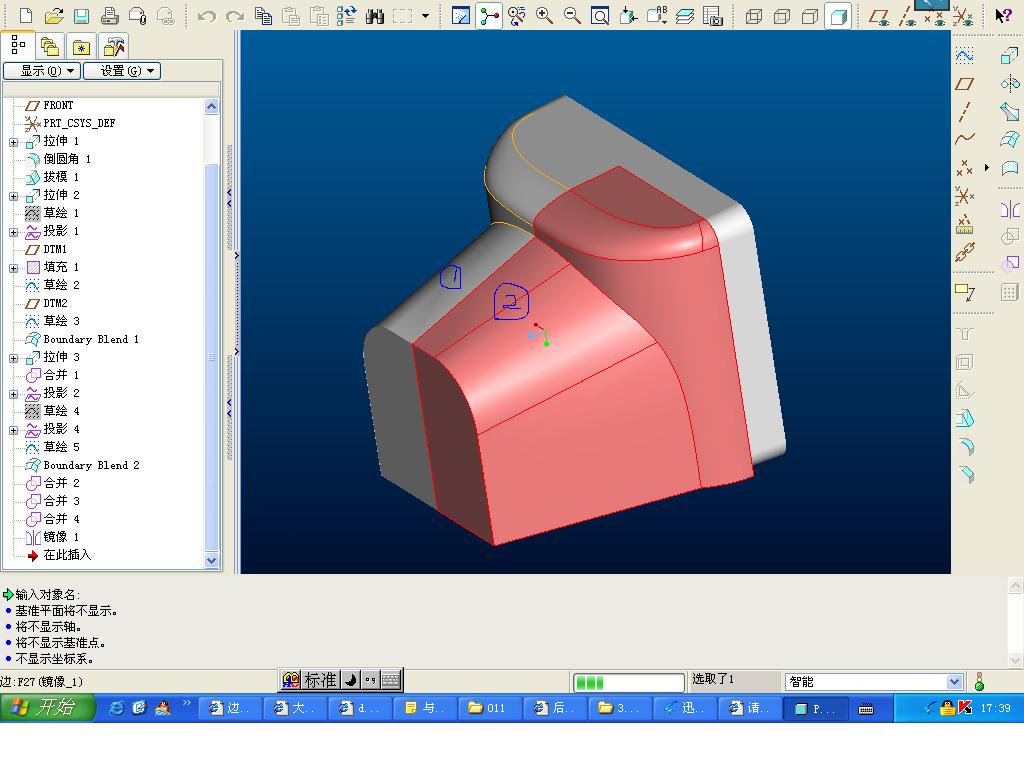This screenshot has height=768, width=1024.
Task: Save the model with the floppy disk icon
Action: pyautogui.click(x=81, y=16)
